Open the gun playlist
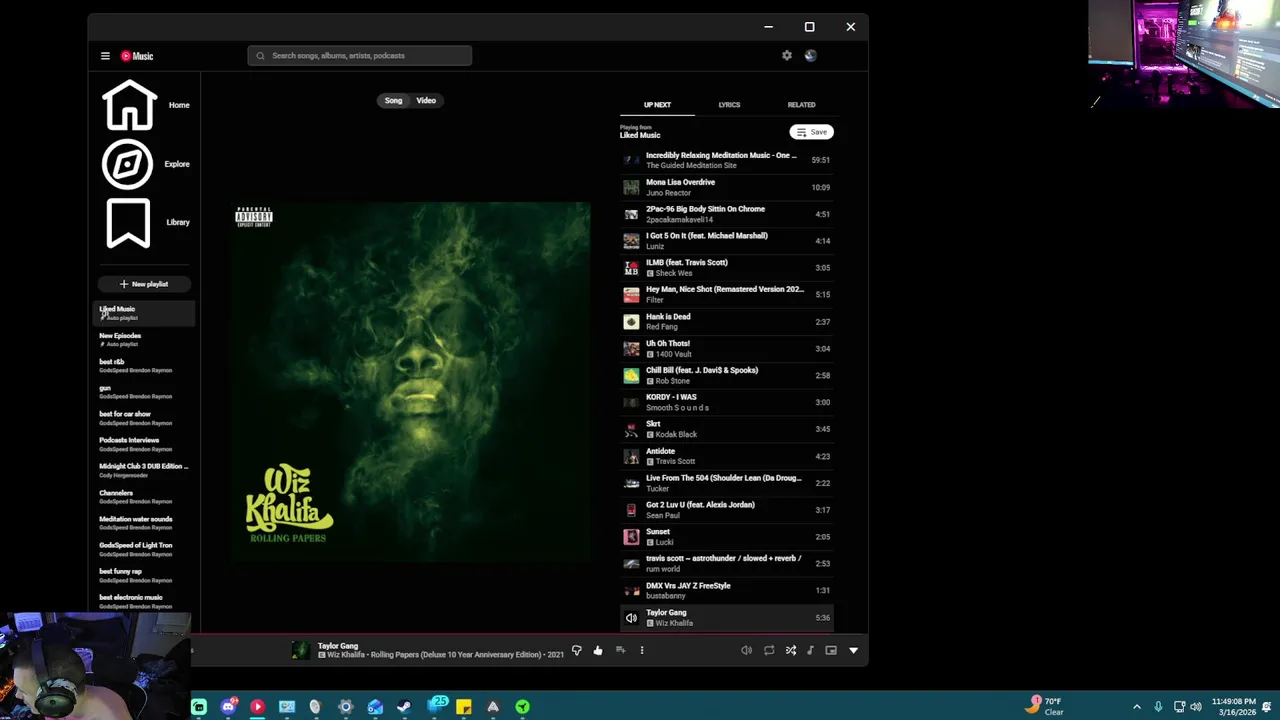Image resolution: width=1280 pixels, height=720 pixels. tap(146, 391)
